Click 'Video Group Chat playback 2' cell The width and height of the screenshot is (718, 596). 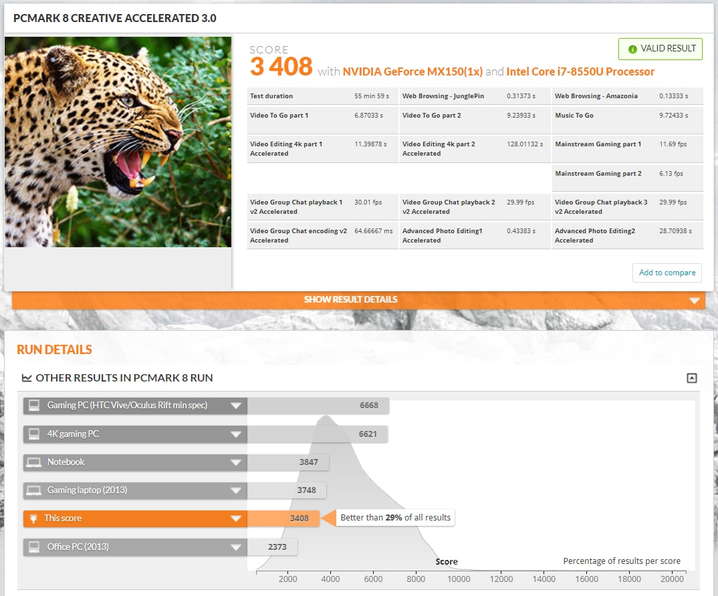(x=475, y=207)
